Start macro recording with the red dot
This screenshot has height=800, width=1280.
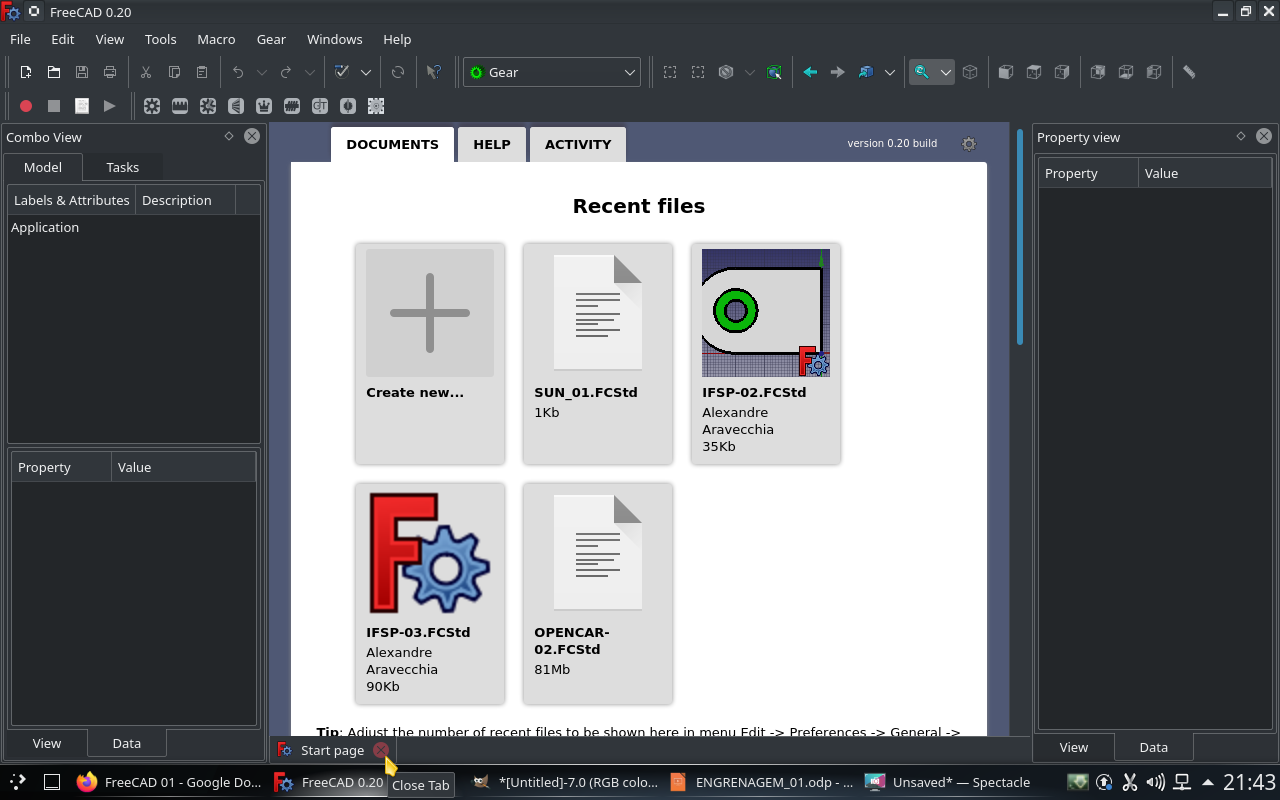pyautogui.click(x=26, y=105)
